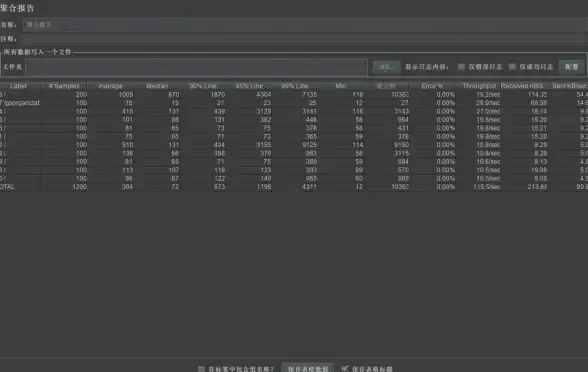Click the Sent KB/sec column header
The width and height of the screenshot is (588, 372).
pos(569,86)
